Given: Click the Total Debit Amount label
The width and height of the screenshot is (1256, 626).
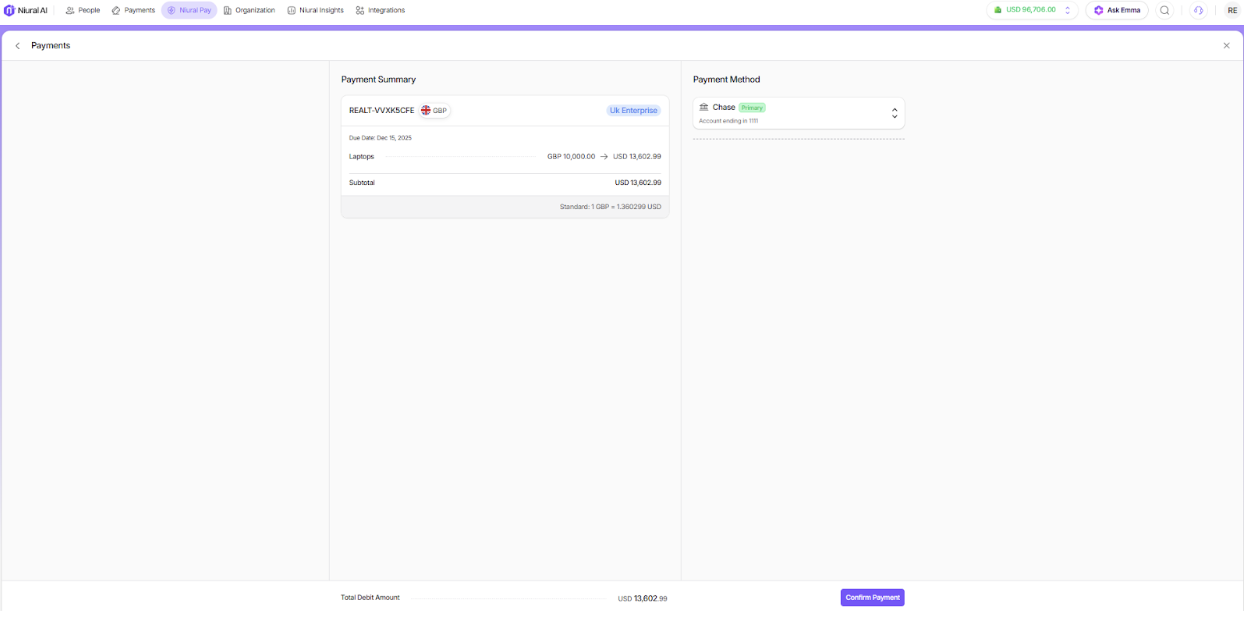Looking at the screenshot, I should [x=370, y=598].
